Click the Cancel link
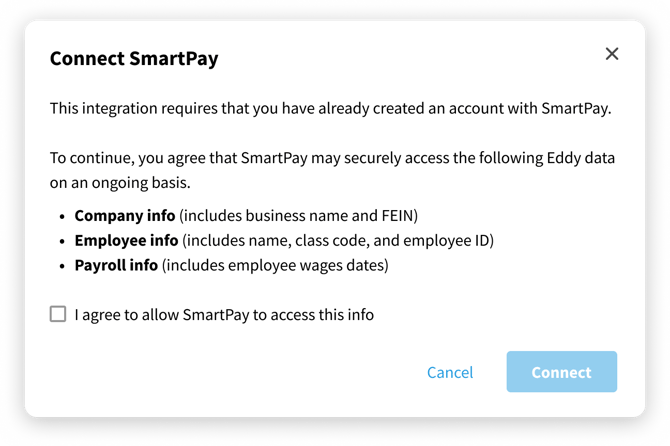 pos(450,372)
